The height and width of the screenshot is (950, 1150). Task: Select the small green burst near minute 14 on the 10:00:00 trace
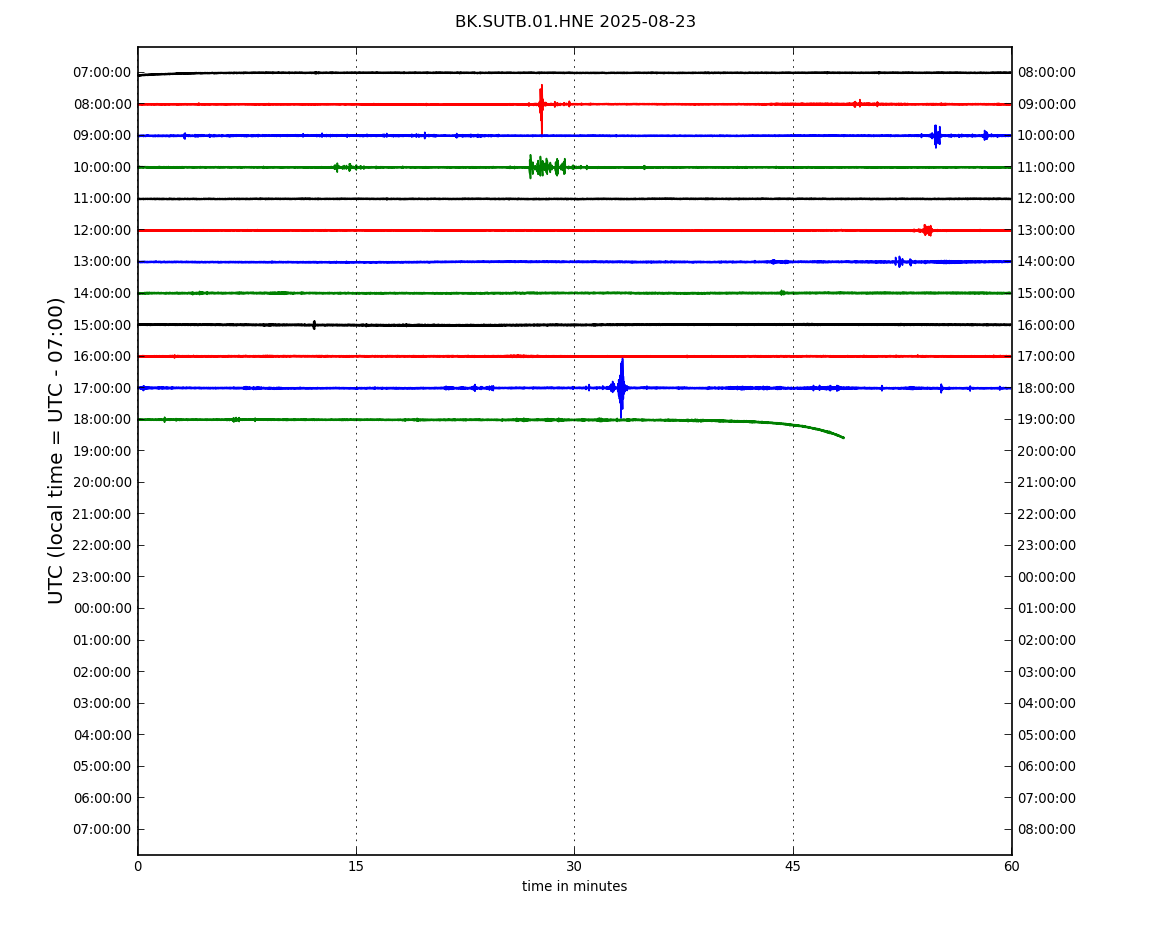(346, 167)
